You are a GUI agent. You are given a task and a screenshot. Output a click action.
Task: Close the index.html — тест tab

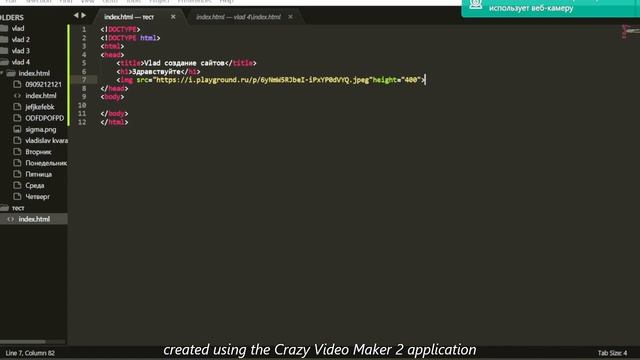[x=173, y=17]
